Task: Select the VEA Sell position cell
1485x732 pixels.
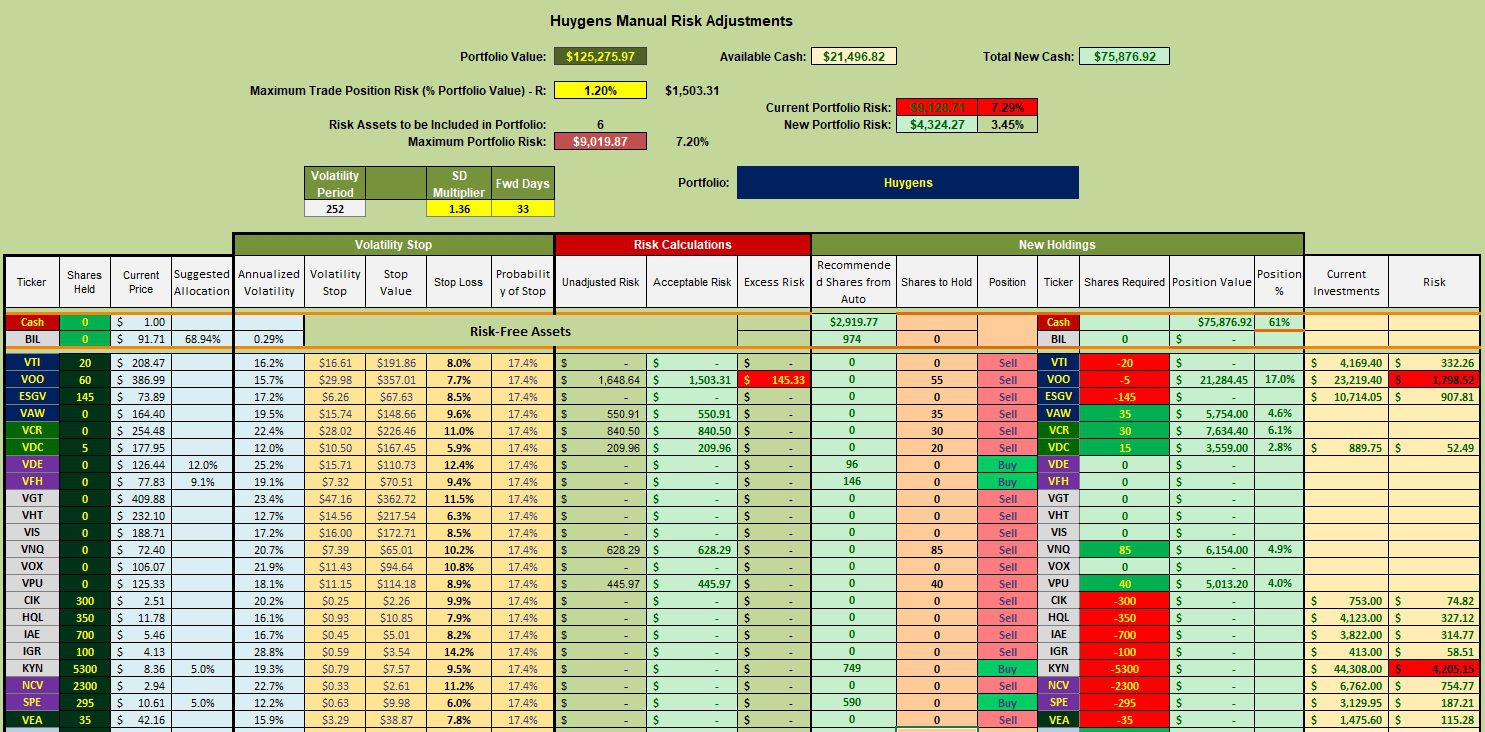Action: (x=1007, y=720)
